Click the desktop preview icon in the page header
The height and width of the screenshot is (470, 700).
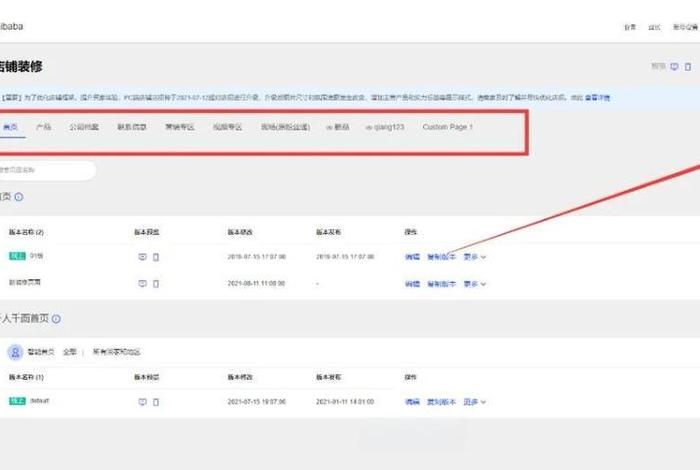coord(676,66)
